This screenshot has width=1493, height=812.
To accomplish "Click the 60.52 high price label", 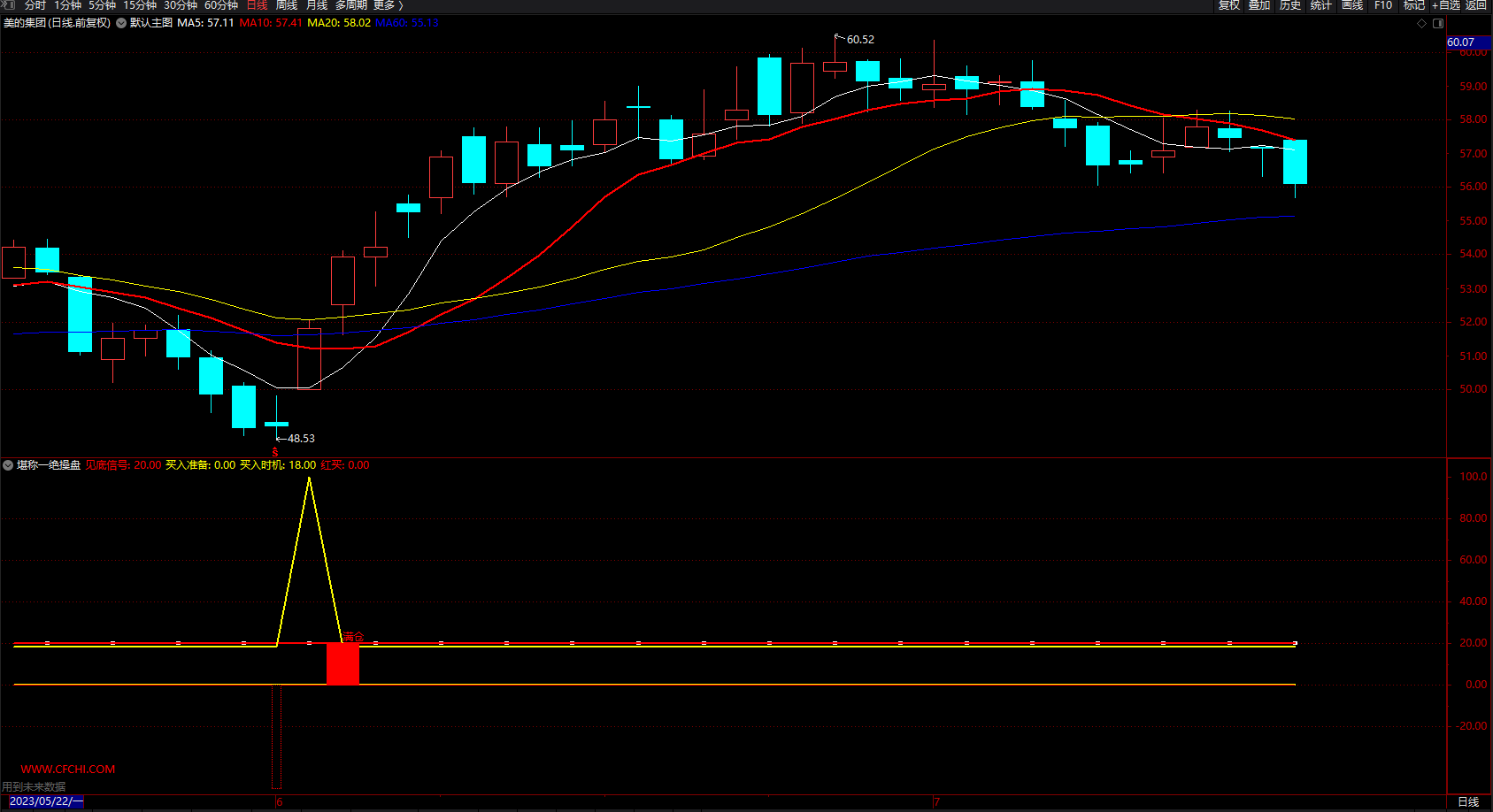I will (x=860, y=40).
